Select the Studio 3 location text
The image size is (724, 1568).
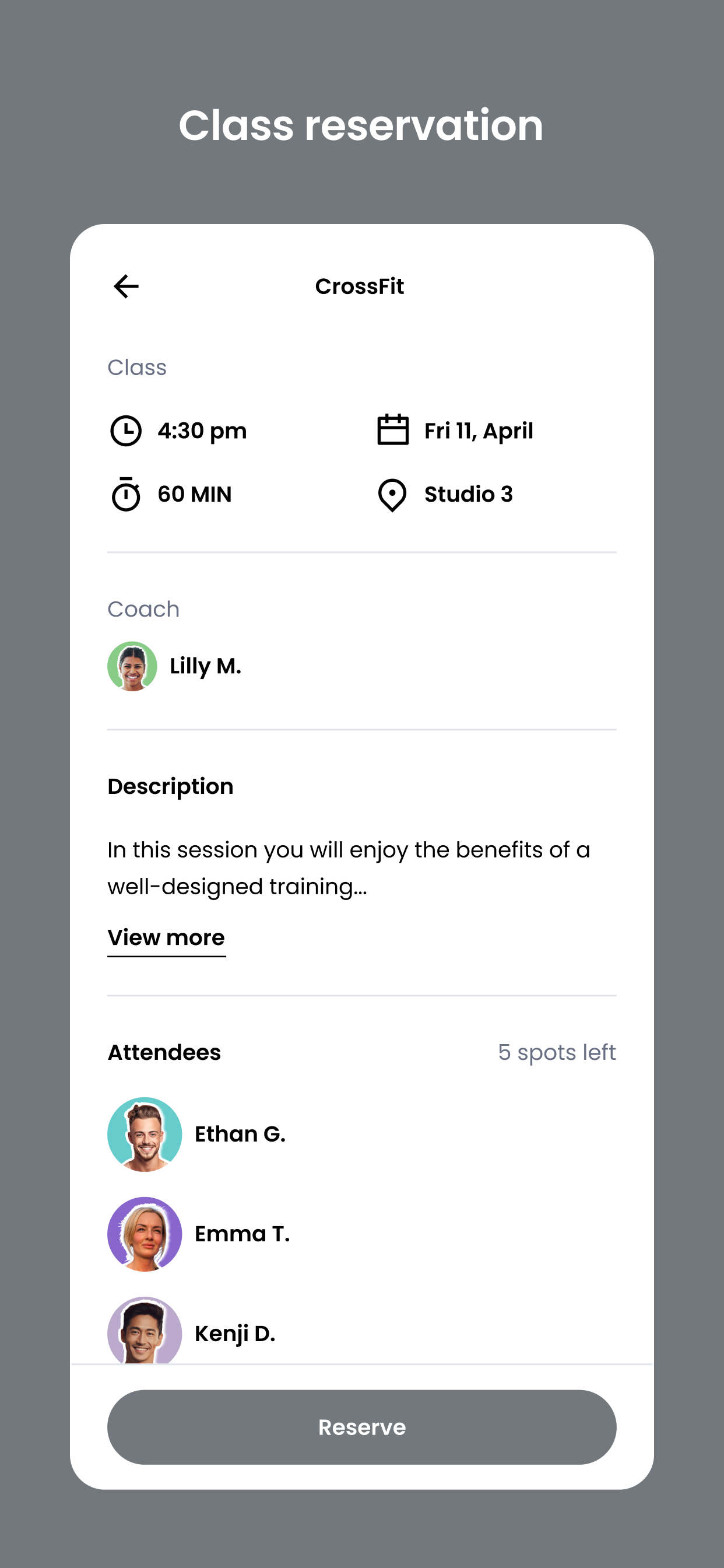pos(469,494)
